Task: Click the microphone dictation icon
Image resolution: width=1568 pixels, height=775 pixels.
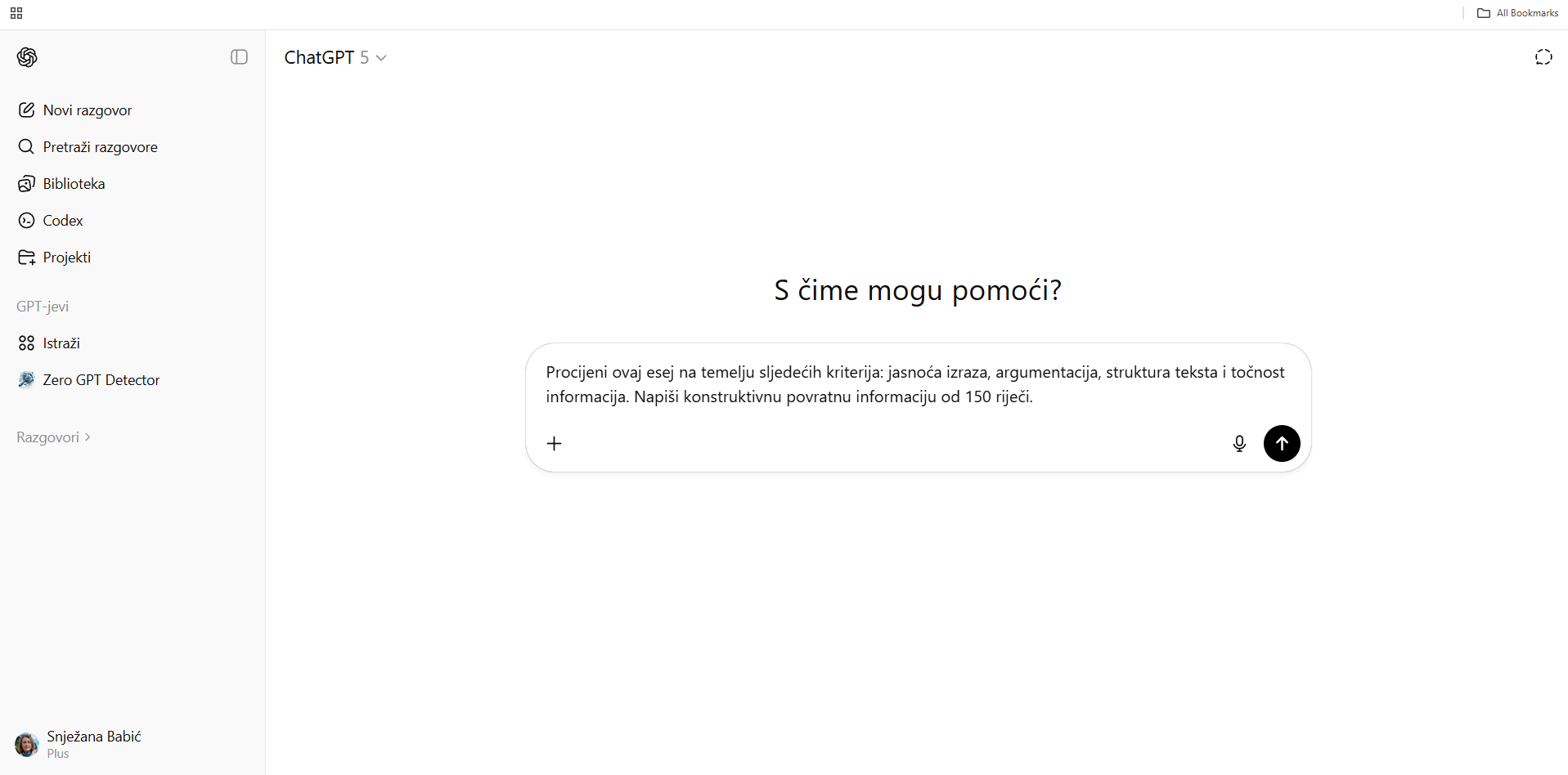Action: click(x=1239, y=444)
